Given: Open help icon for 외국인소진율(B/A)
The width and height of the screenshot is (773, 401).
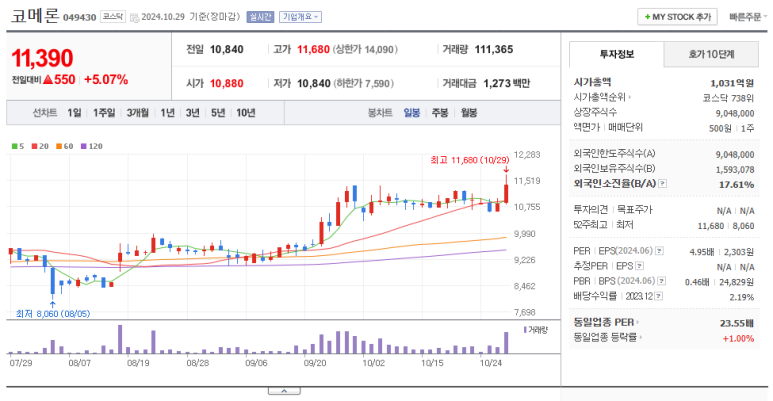Looking at the screenshot, I should click(x=663, y=183).
